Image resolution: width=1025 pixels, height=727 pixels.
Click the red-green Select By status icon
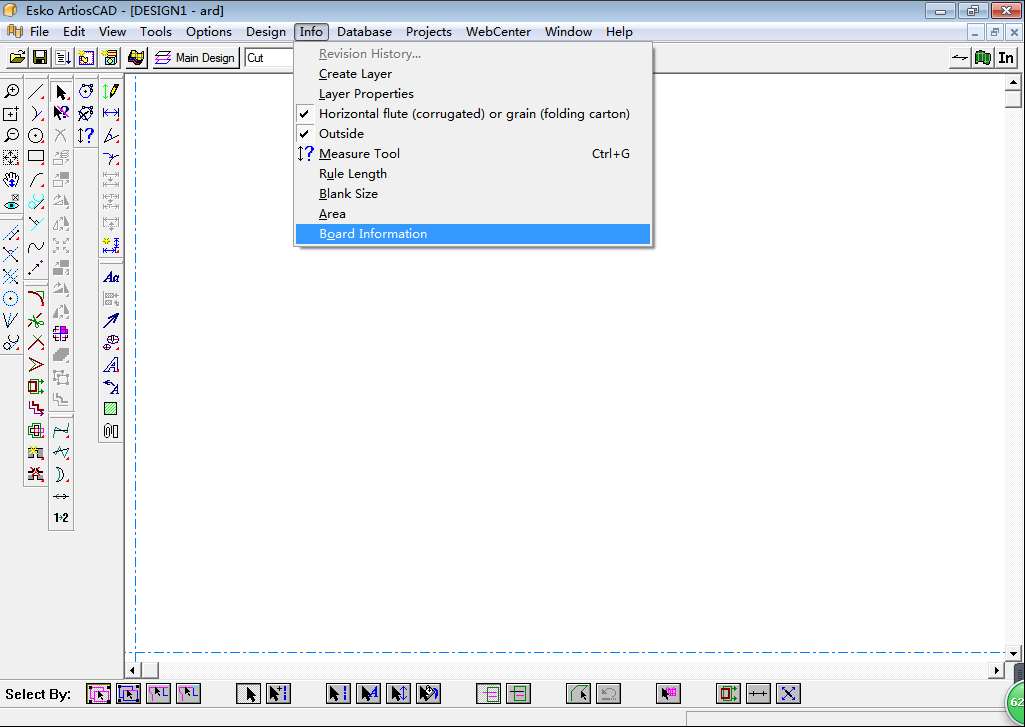tap(728, 694)
